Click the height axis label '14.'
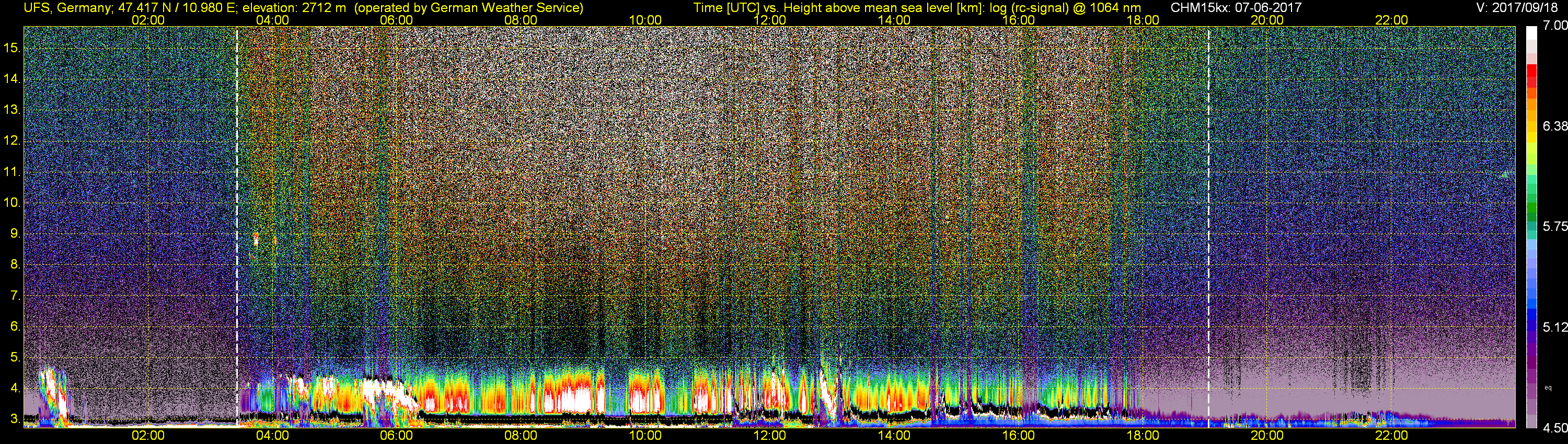The width and height of the screenshot is (1568, 444). 12,78
